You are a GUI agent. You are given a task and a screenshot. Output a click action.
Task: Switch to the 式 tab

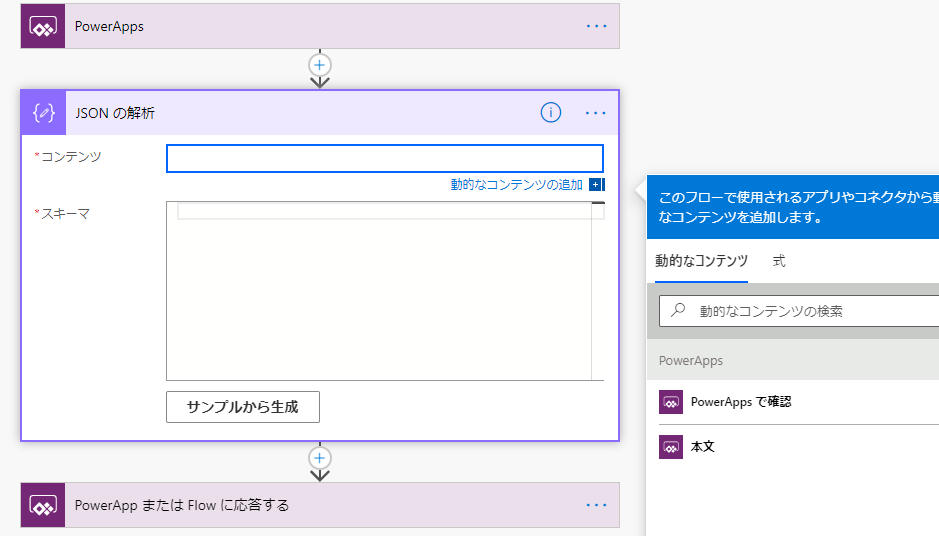pyautogui.click(x=779, y=261)
